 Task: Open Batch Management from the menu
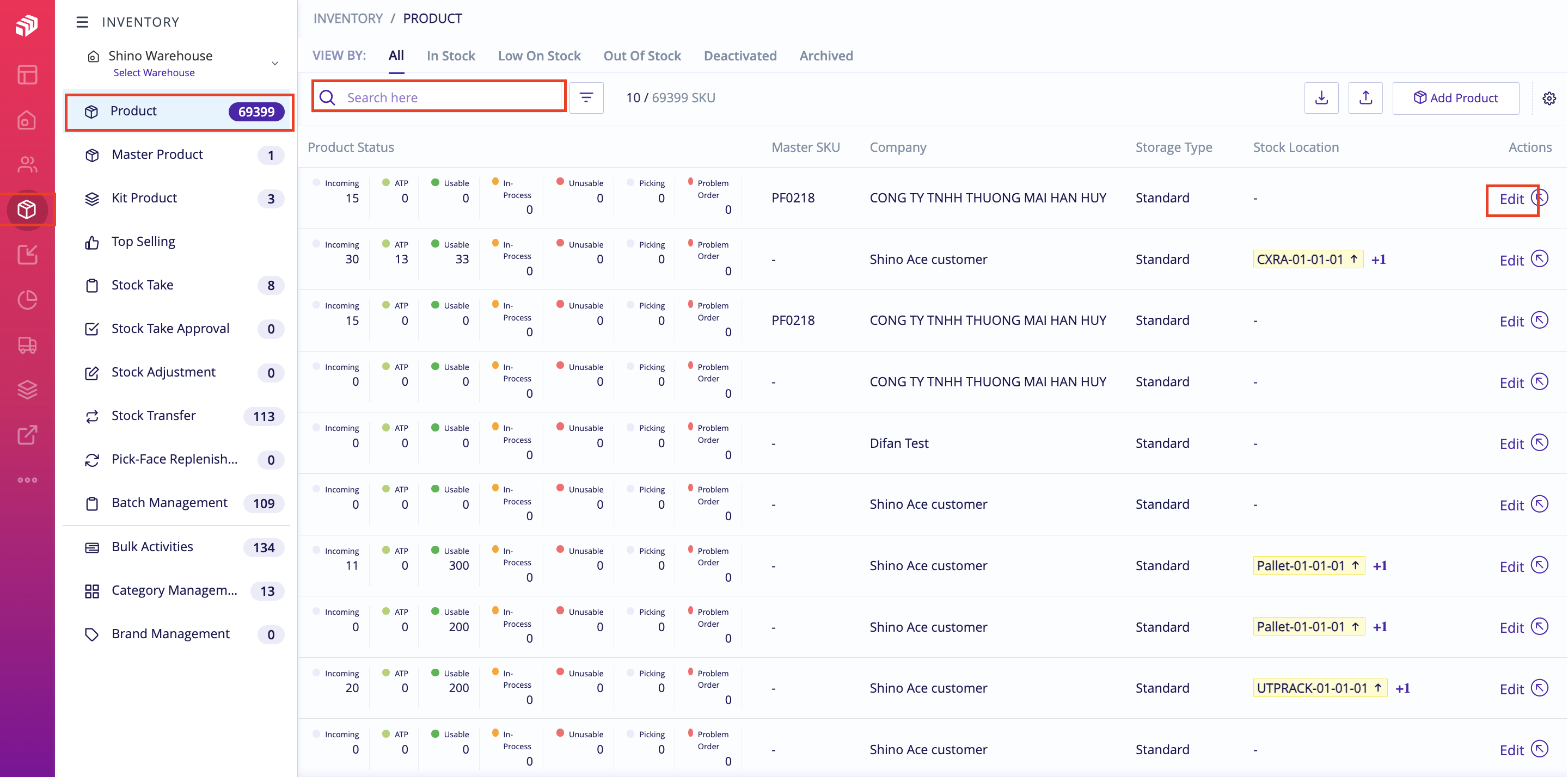point(169,503)
